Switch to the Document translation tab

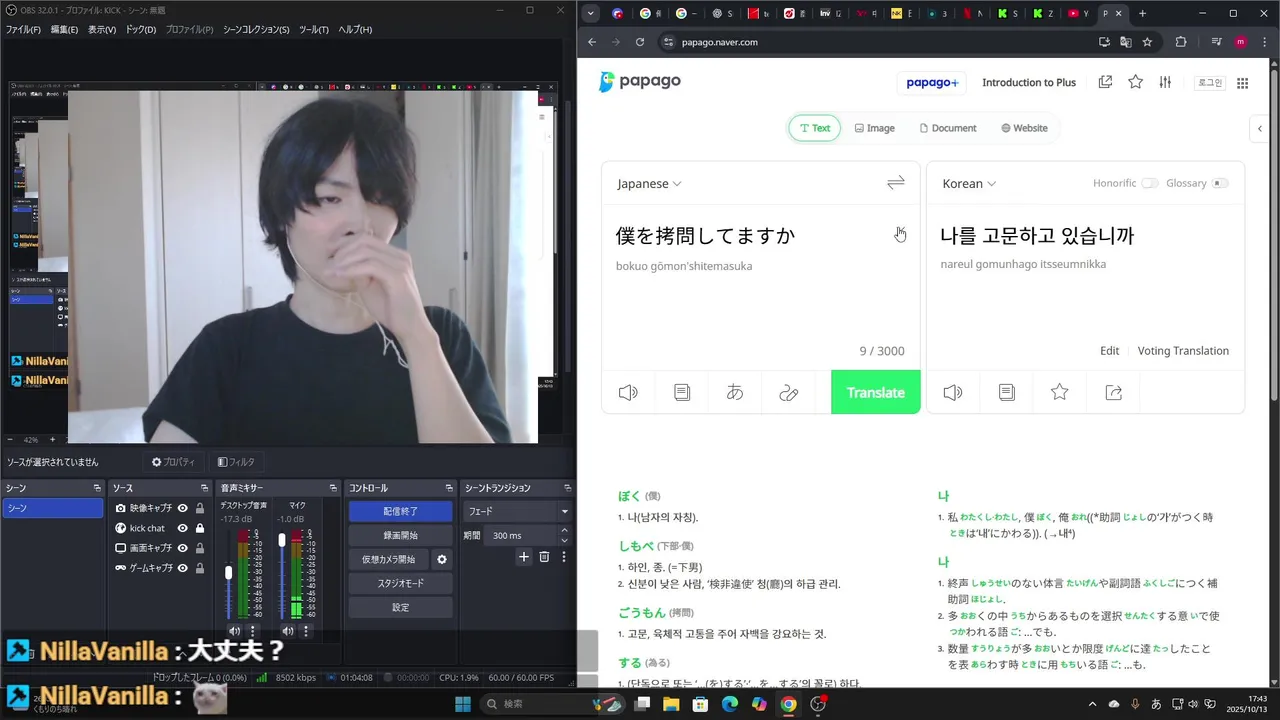pos(948,128)
